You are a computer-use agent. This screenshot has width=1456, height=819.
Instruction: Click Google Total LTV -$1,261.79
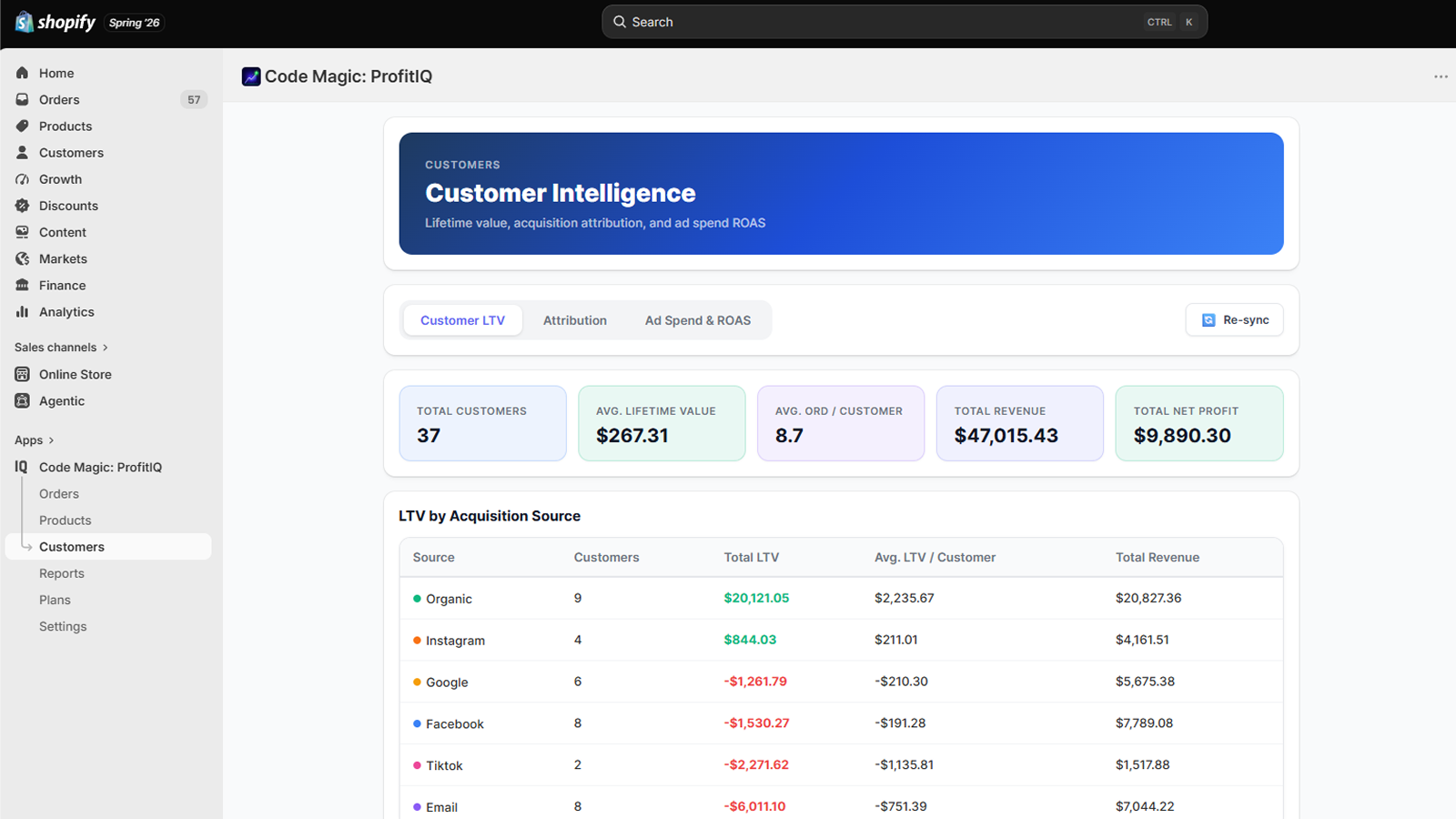click(755, 682)
